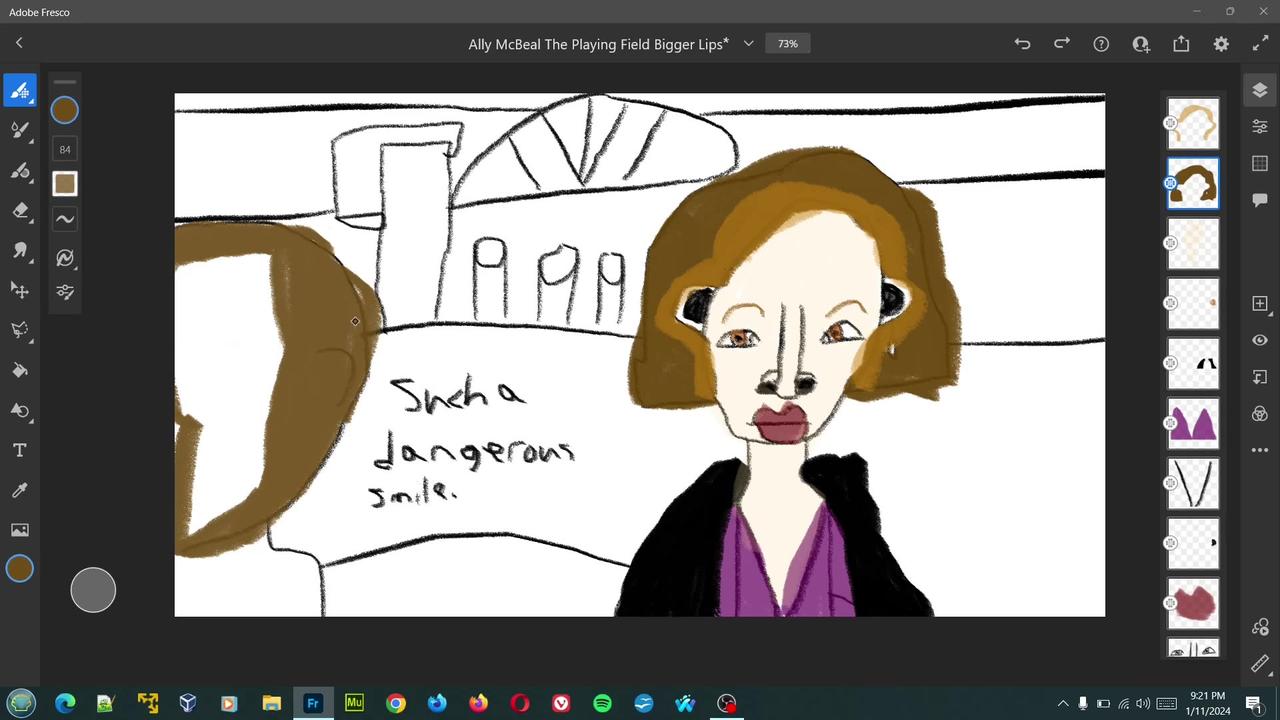Toggle visibility of the selected layer
Screen dimensions: 1280x720
pyautogui.click(x=1260, y=340)
